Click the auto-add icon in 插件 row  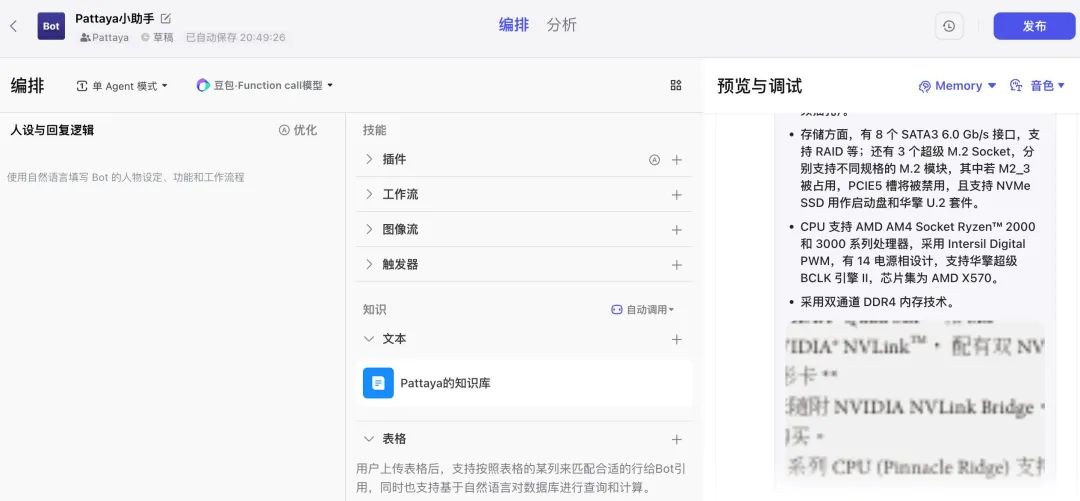coord(654,160)
